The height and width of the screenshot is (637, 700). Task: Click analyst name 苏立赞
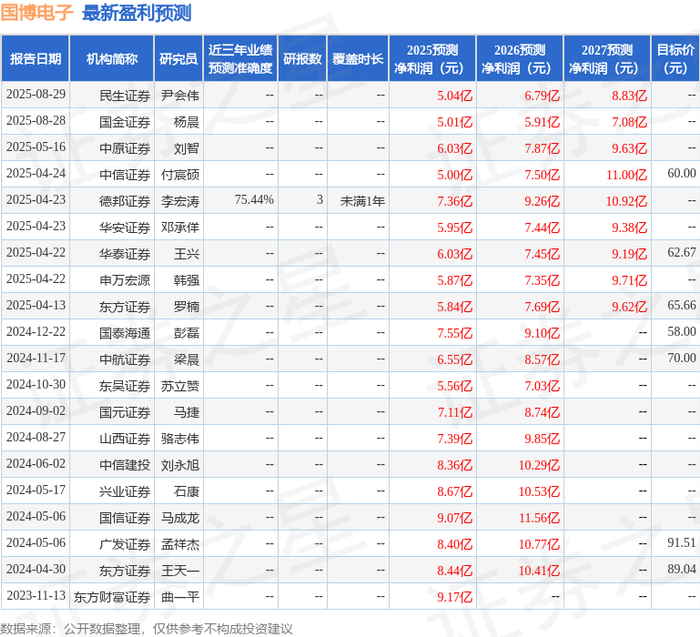pos(180,386)
